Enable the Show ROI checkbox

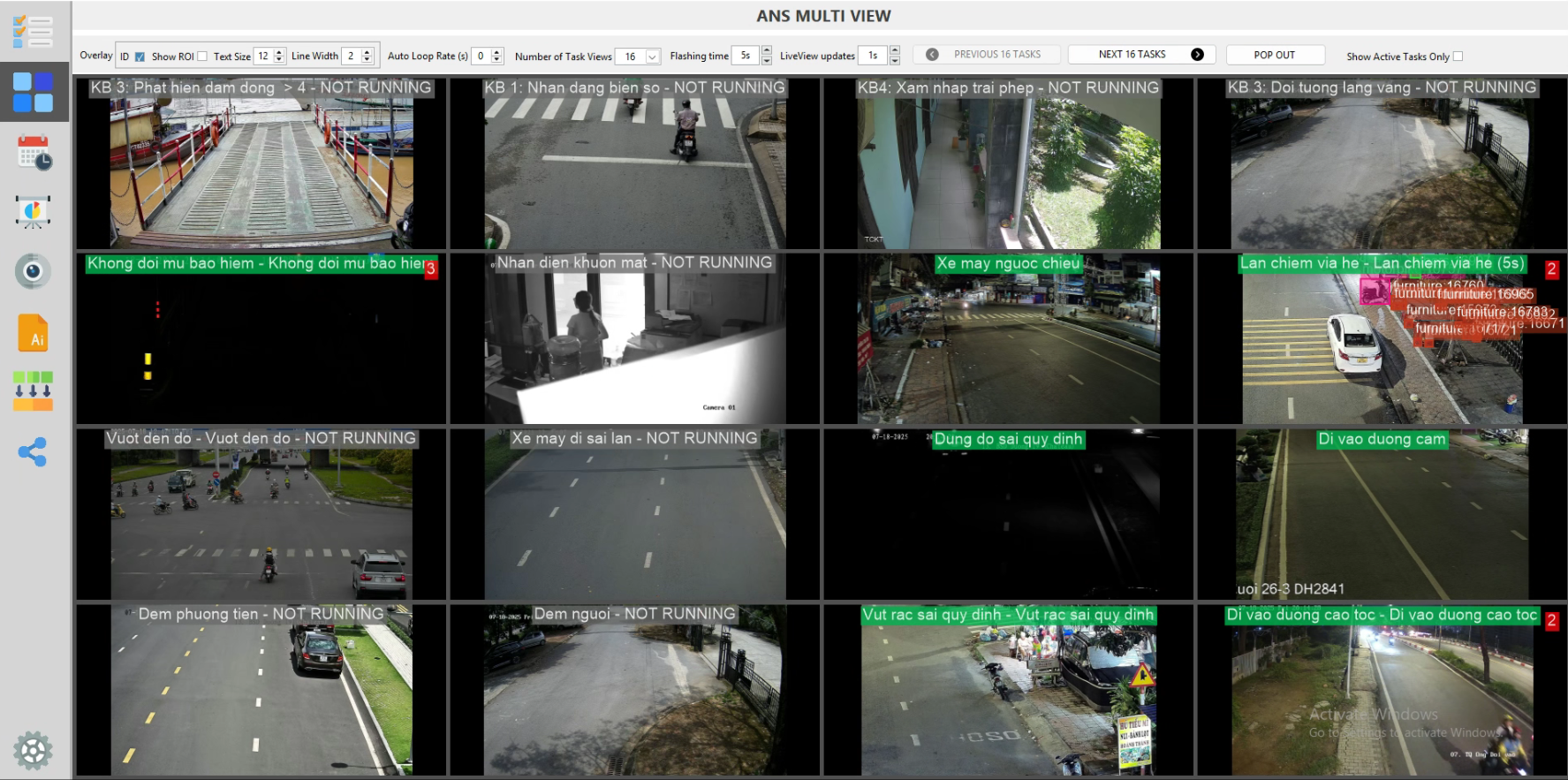coord(202,57)
